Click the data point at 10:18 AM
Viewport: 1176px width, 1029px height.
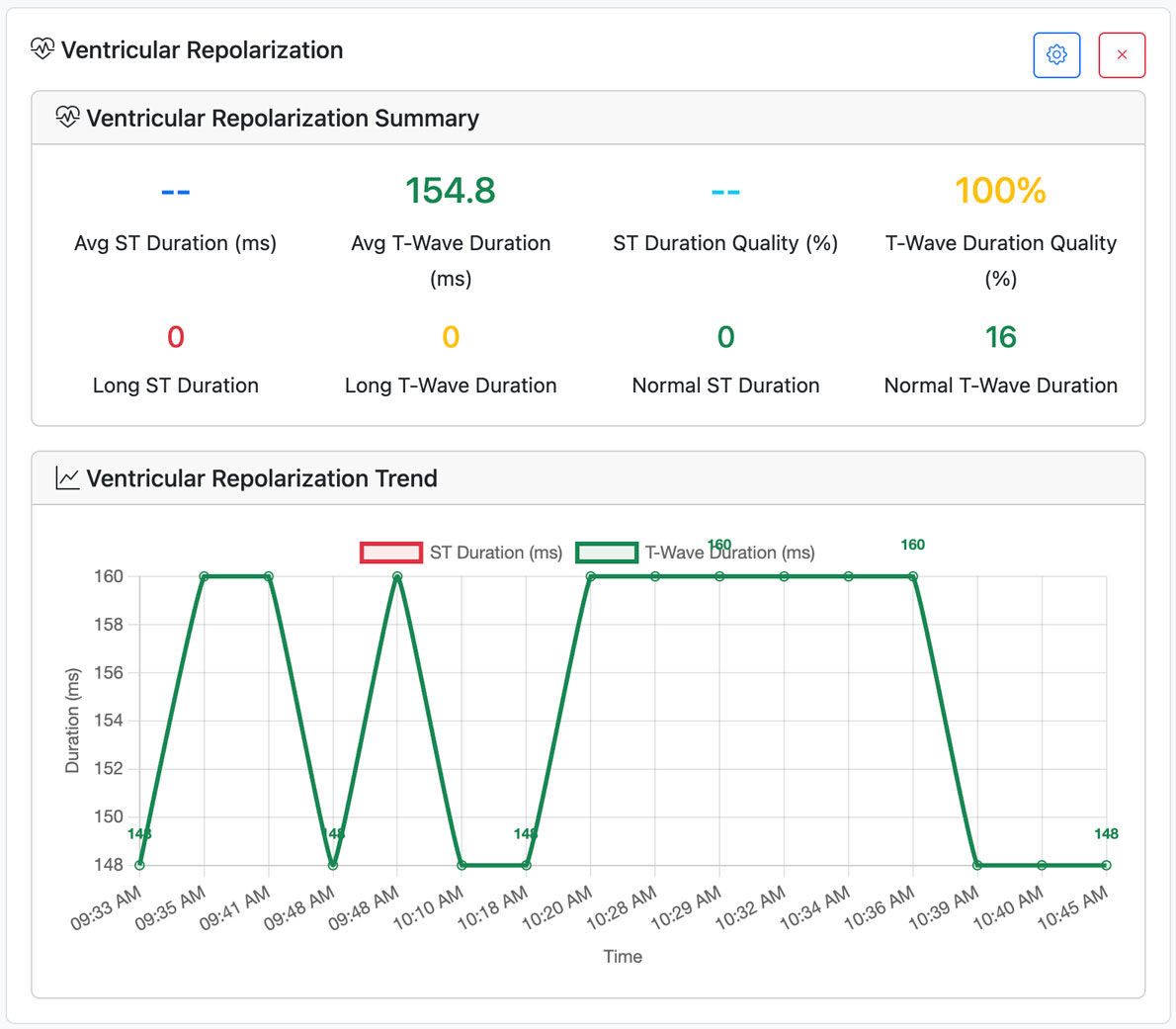[x=527, y=865]
